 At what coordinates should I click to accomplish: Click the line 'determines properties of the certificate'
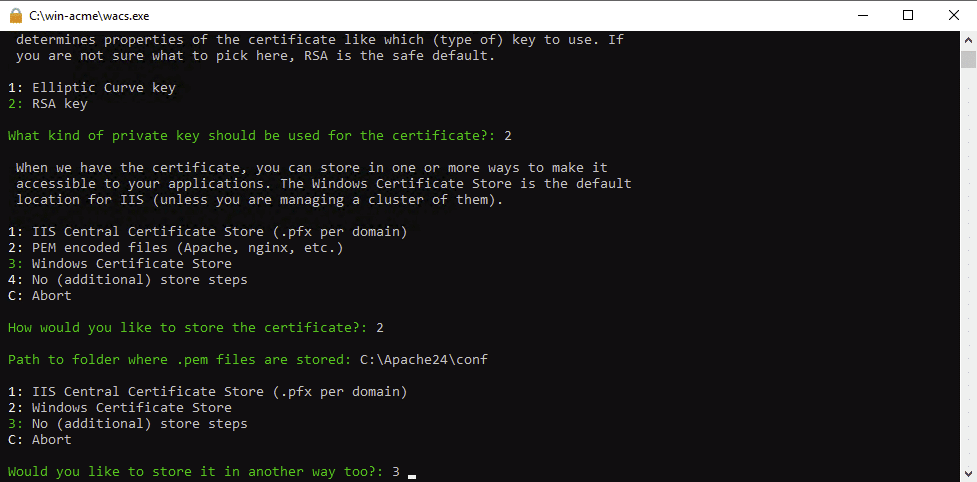[x=320, y=40]
